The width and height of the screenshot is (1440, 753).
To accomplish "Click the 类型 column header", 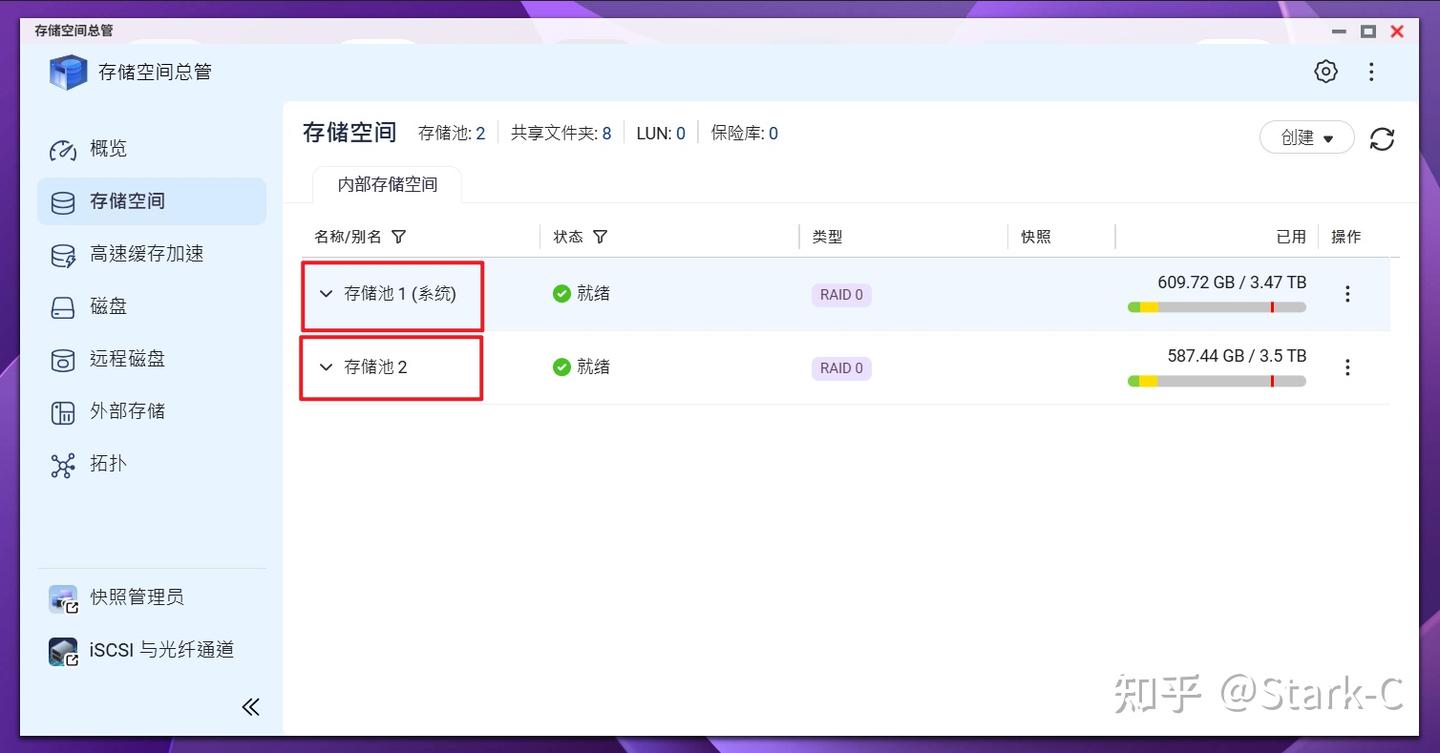I will click(x=827, y=237).
